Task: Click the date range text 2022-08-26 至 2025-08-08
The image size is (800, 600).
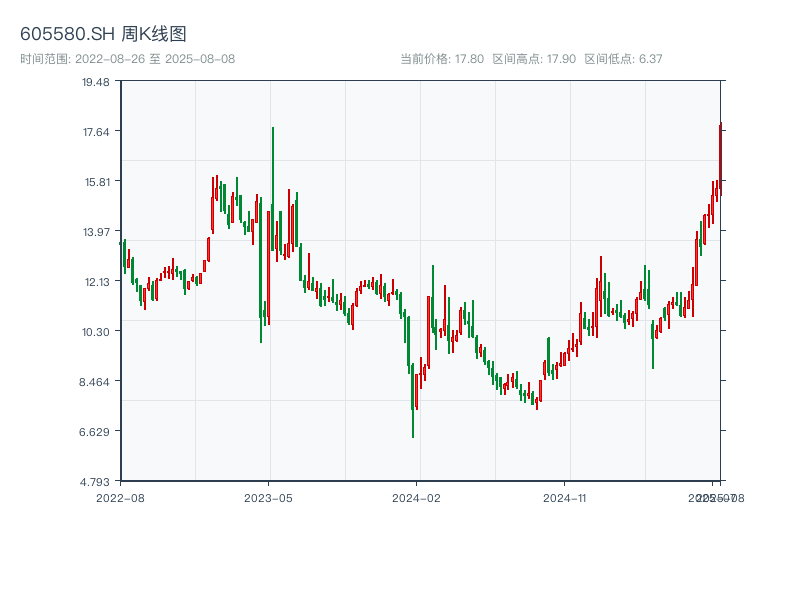Action: tap(155, 59)
